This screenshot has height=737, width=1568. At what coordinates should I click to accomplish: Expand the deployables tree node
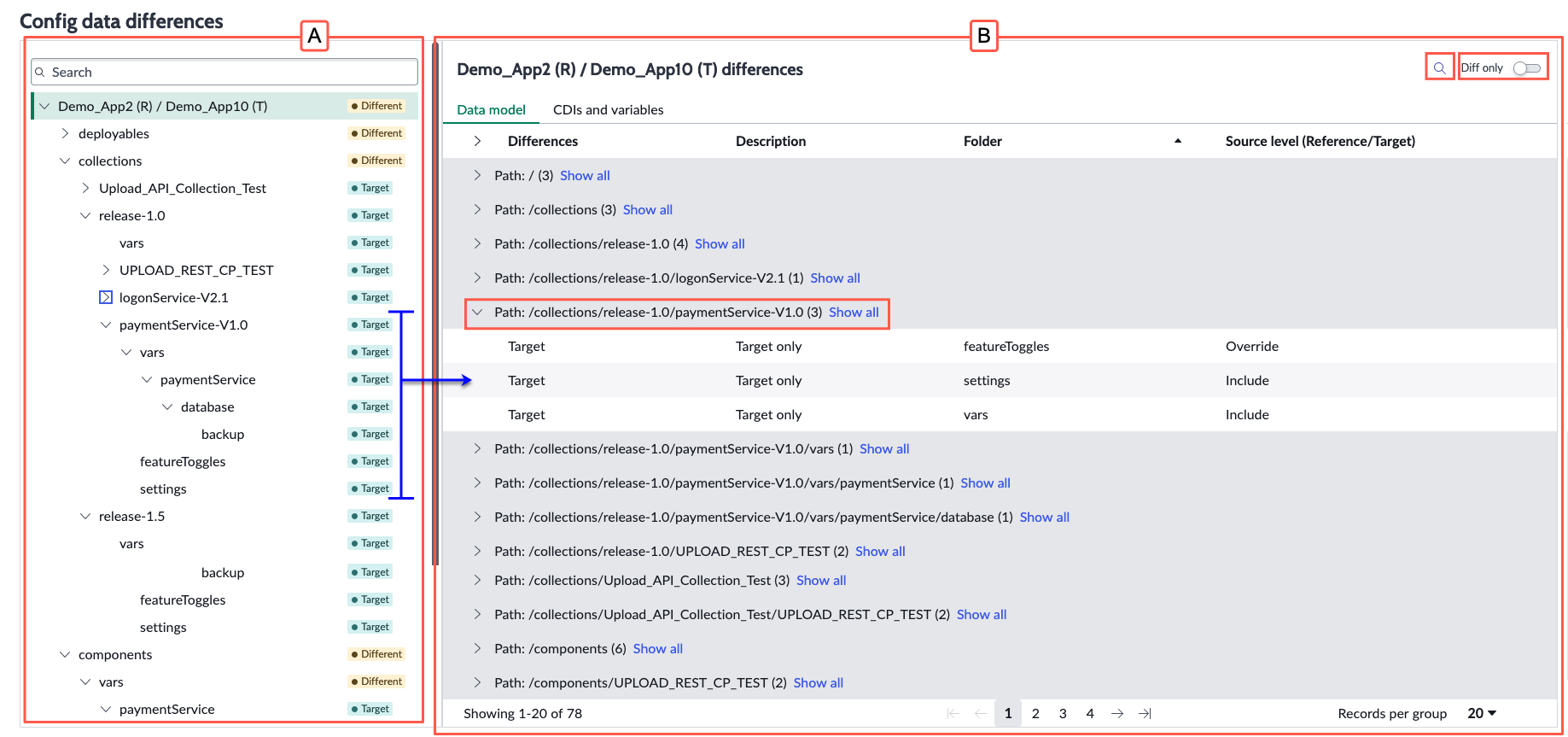pos(65,133)
